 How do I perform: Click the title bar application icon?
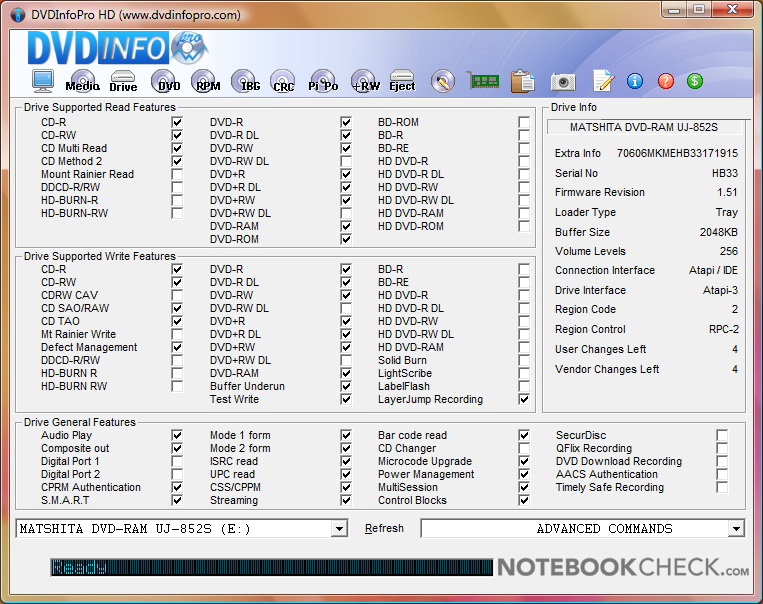click(x=18, y=15)
